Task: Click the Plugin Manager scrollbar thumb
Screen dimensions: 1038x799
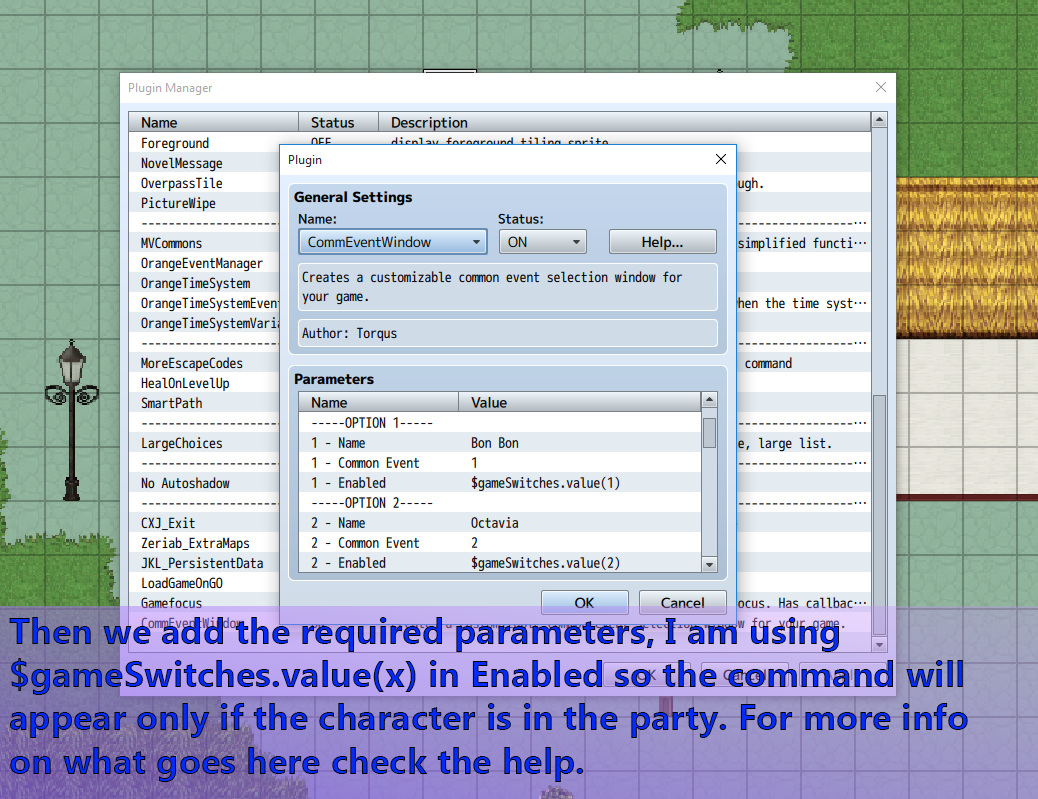Action: tap(879, 514)
